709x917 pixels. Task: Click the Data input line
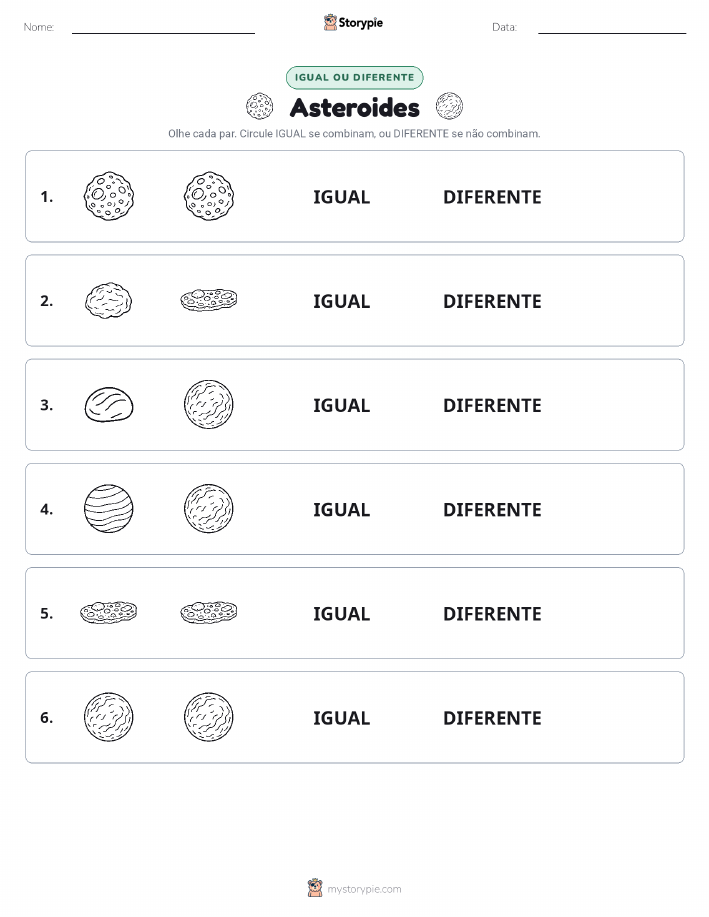click(612, 28)
